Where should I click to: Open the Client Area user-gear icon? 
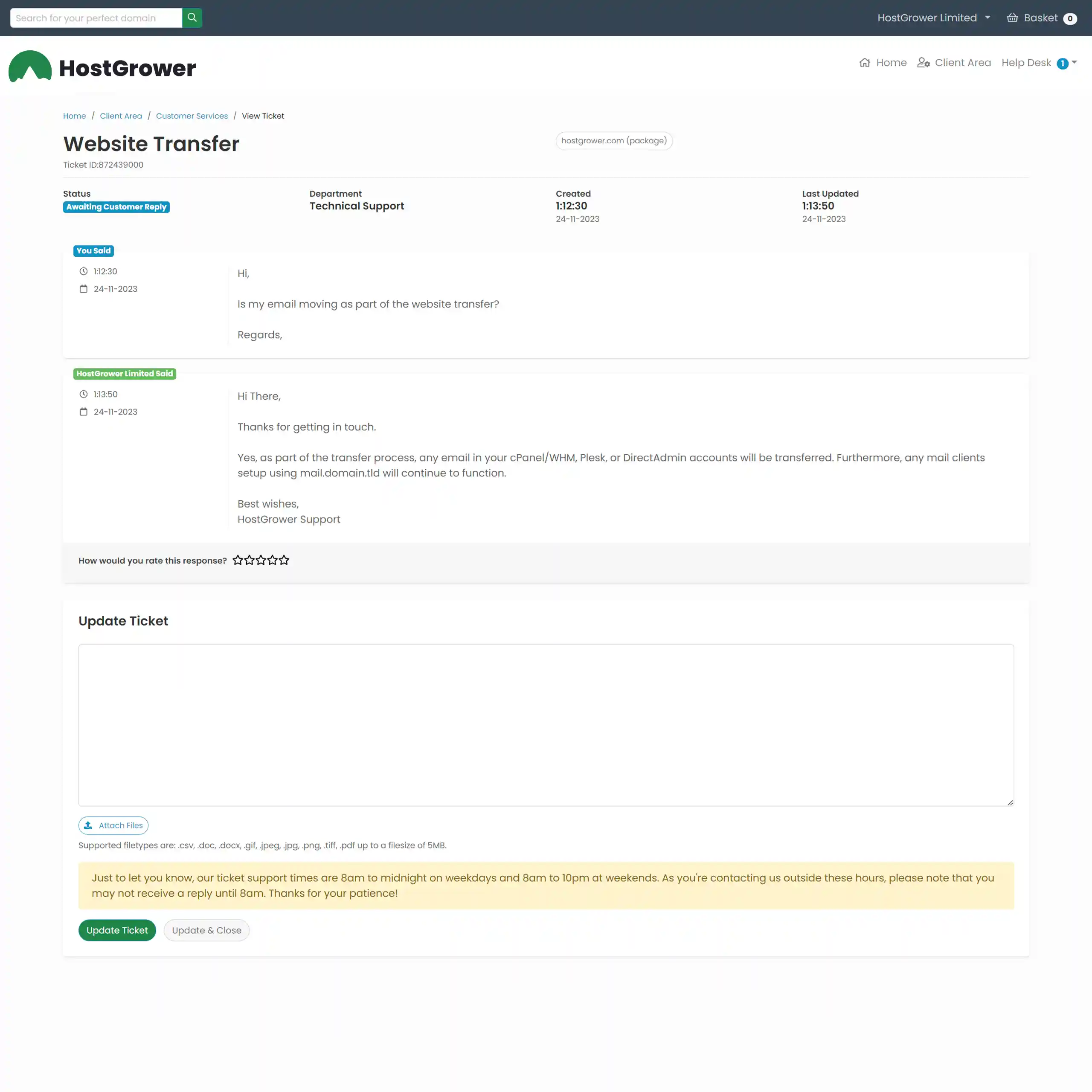(x=923, y=63)
